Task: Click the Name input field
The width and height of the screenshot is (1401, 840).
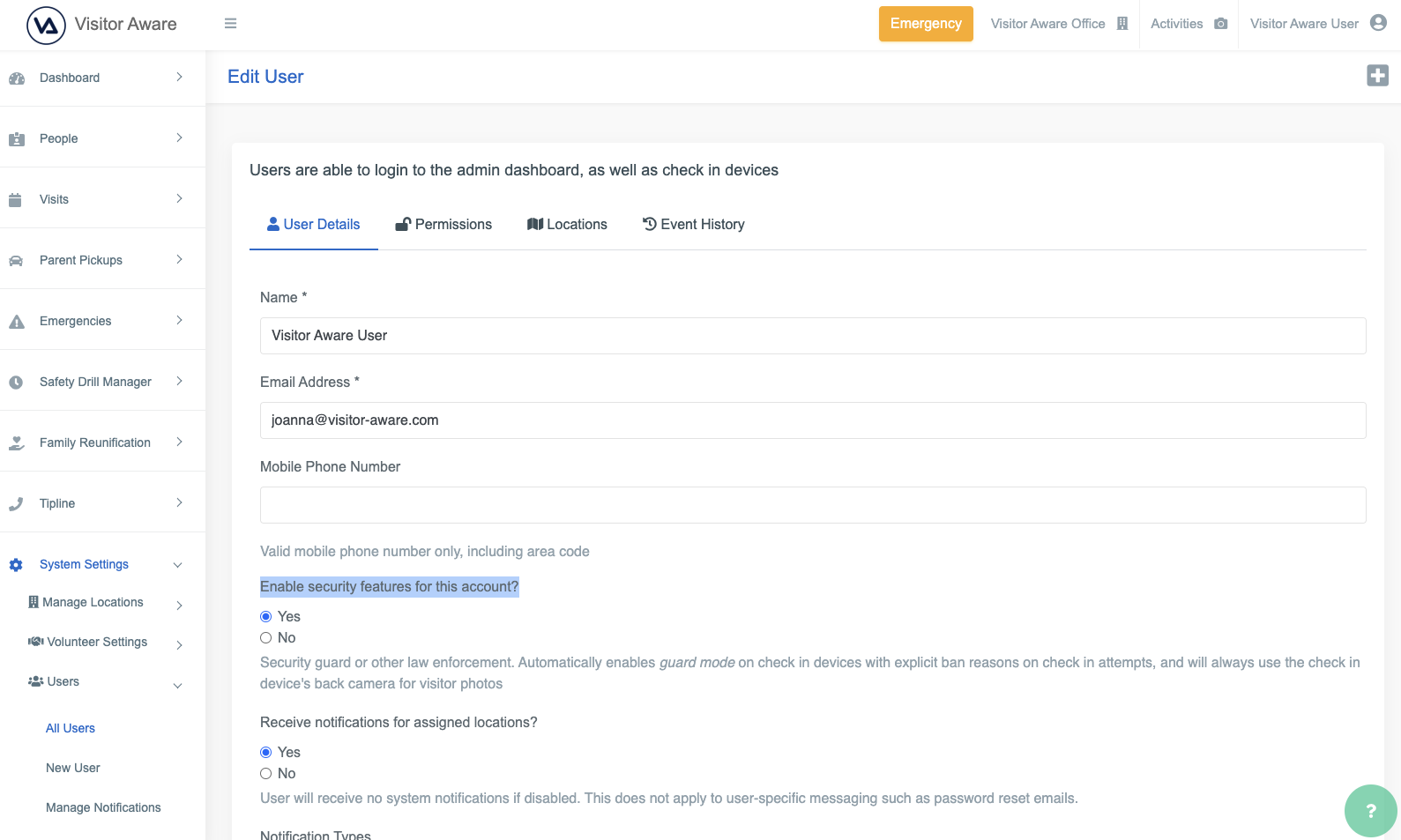Action: [x=813, y=336]
